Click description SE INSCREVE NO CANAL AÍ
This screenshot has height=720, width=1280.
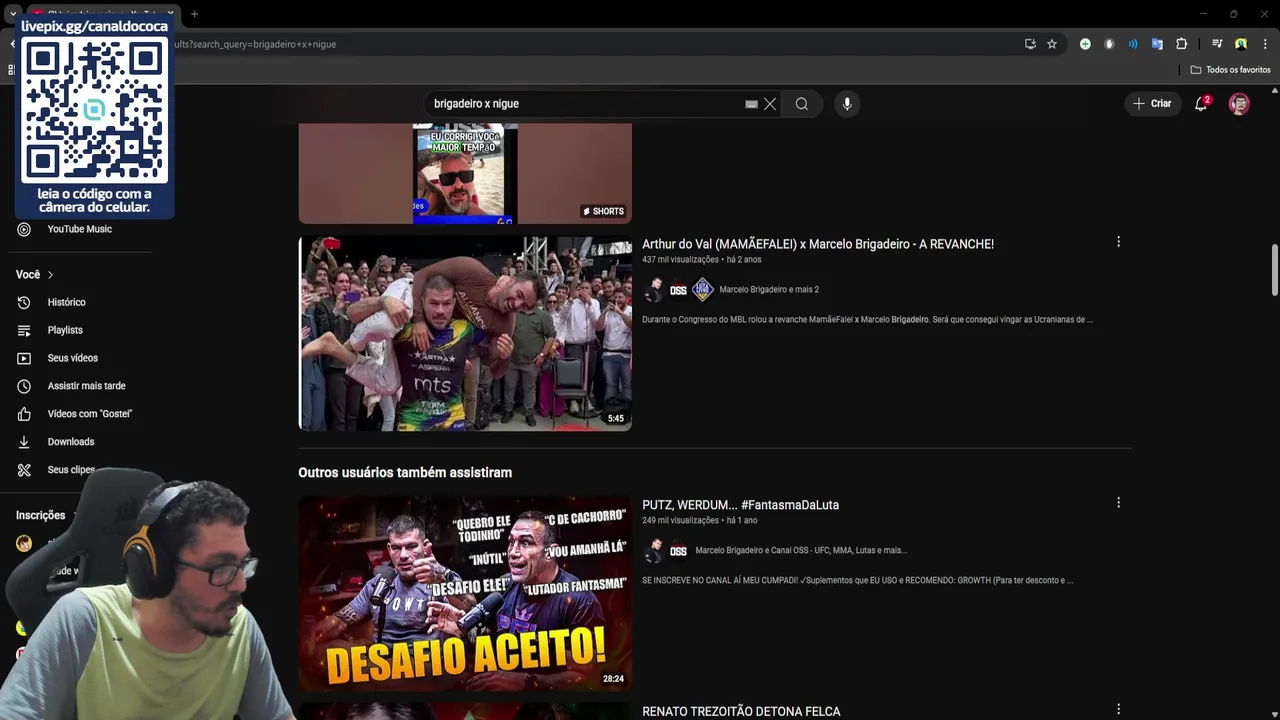click(857, 581)
